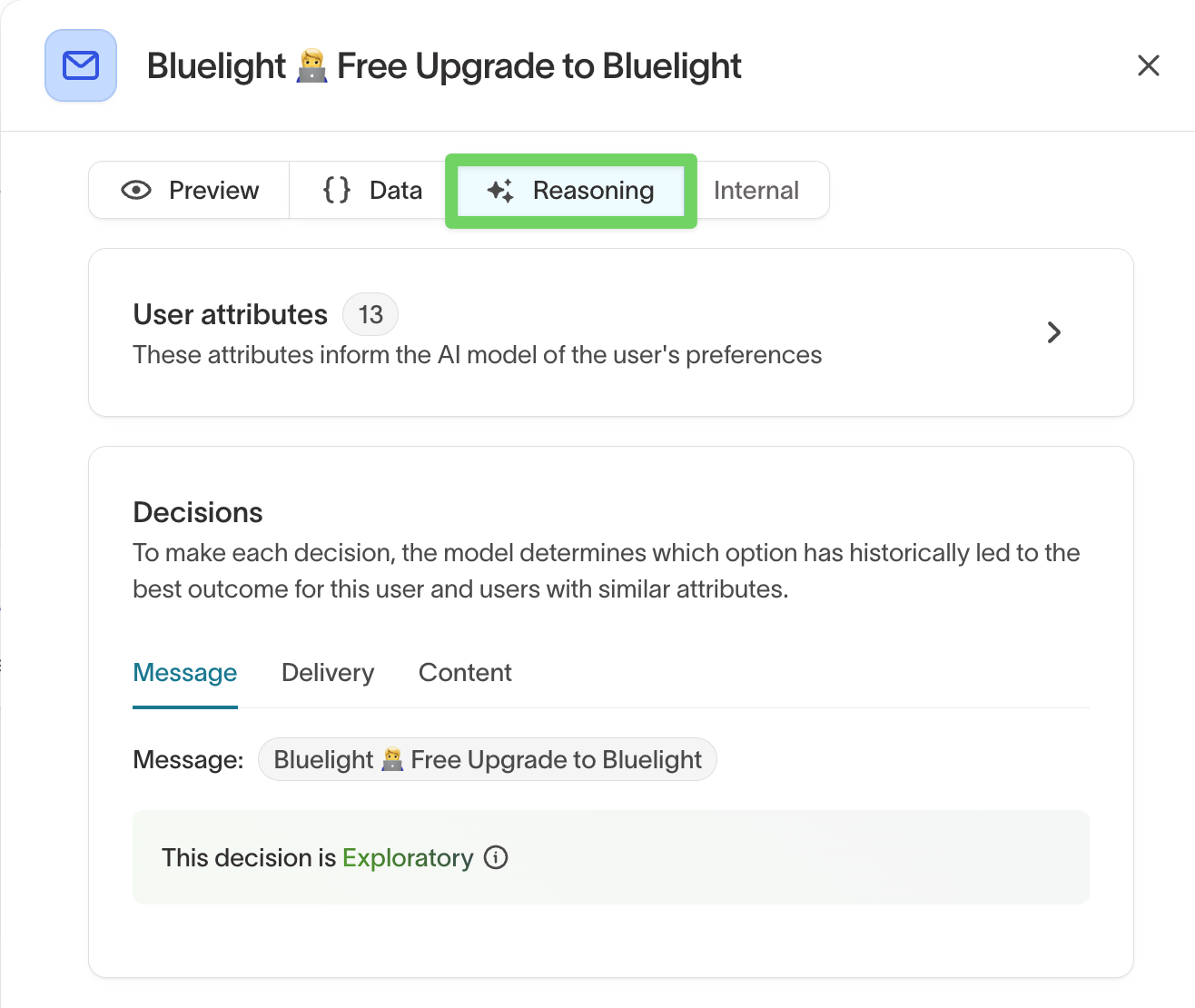Click the Reasoning tab label

pos(593,190)
